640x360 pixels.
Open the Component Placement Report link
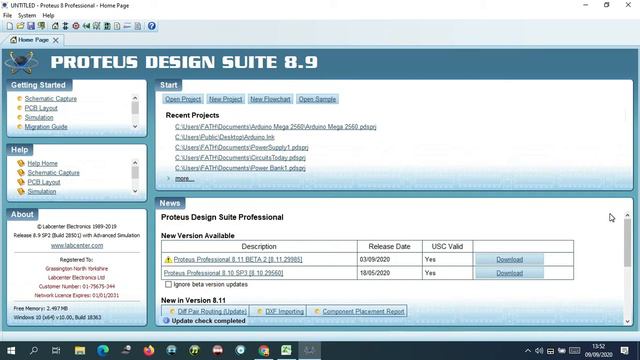pyautogui.click(x=363, y=311)
